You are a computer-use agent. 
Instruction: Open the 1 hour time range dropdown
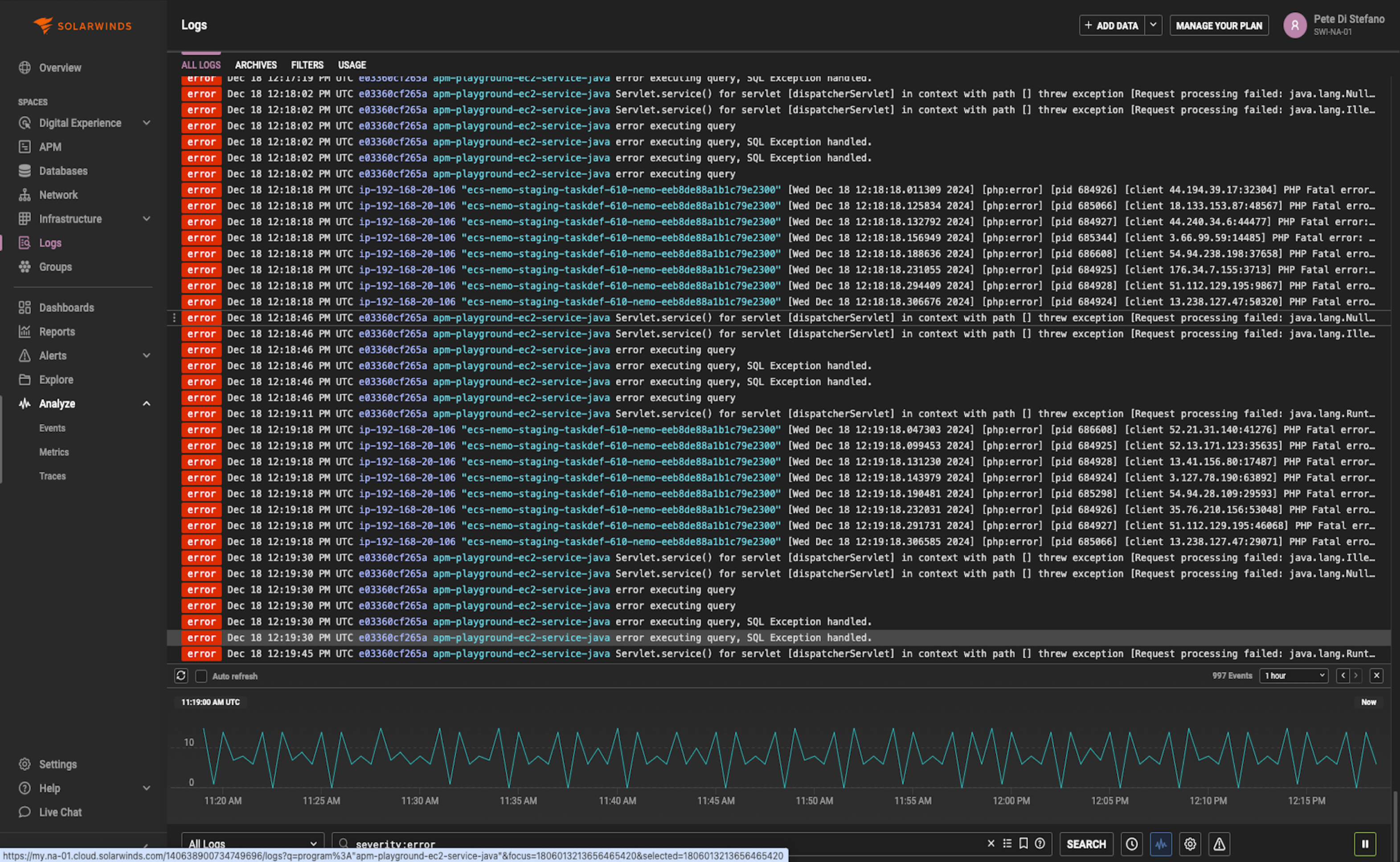pos(1294,676)
